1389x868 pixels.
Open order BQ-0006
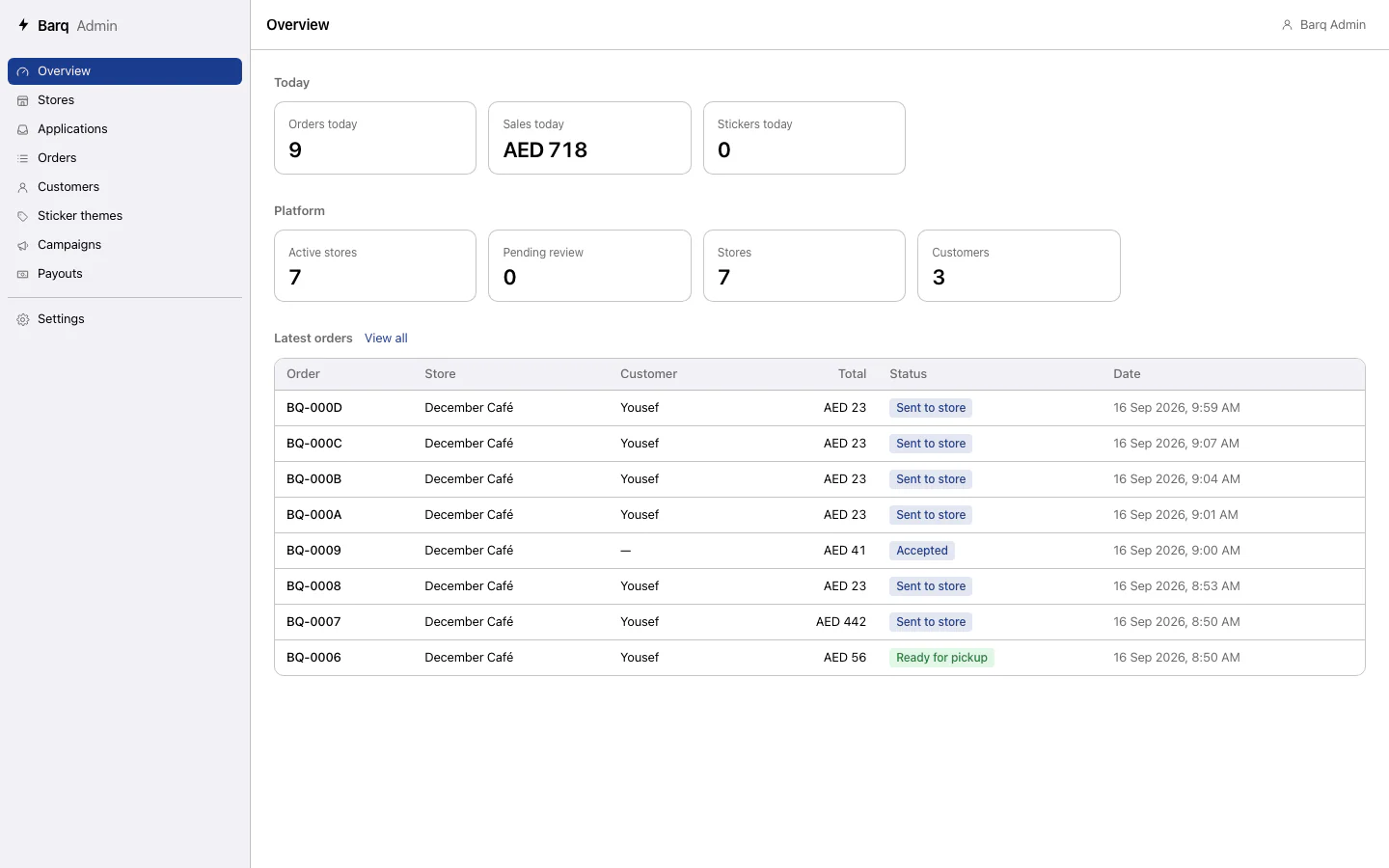pos(314,658)
